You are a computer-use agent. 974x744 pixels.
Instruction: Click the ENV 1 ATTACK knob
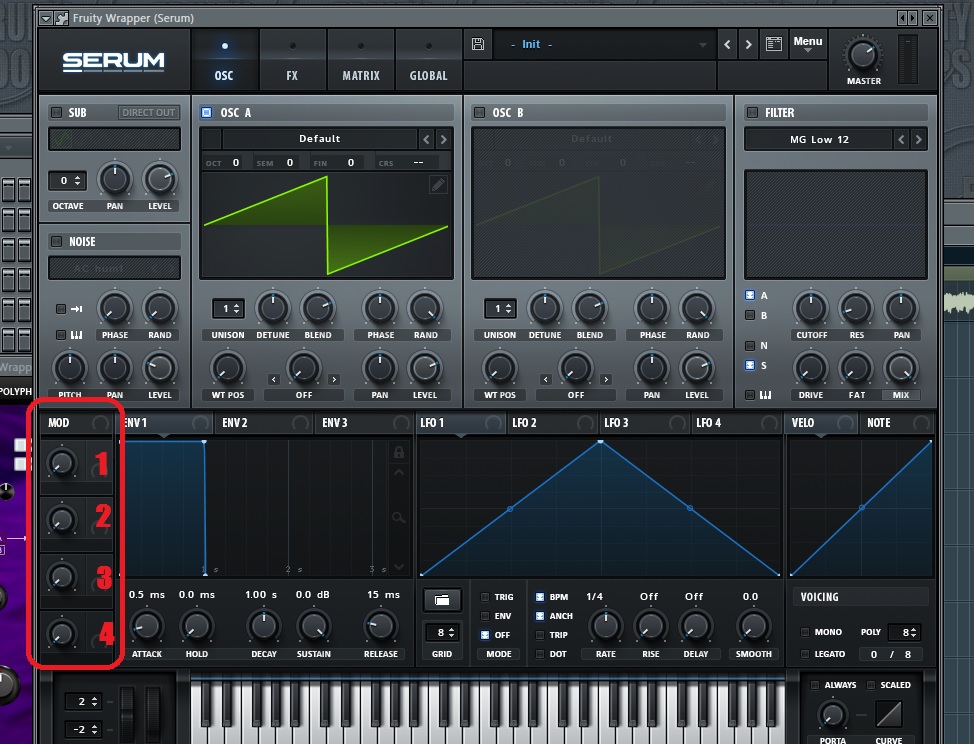tap(147, 626)
